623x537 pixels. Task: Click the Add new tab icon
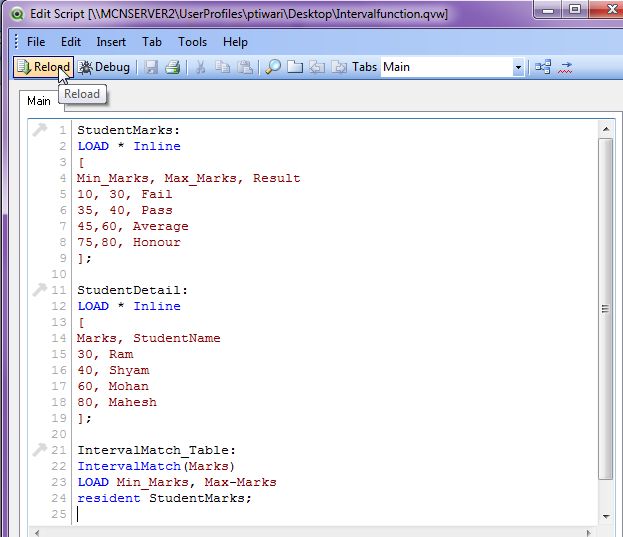point(295,67)
